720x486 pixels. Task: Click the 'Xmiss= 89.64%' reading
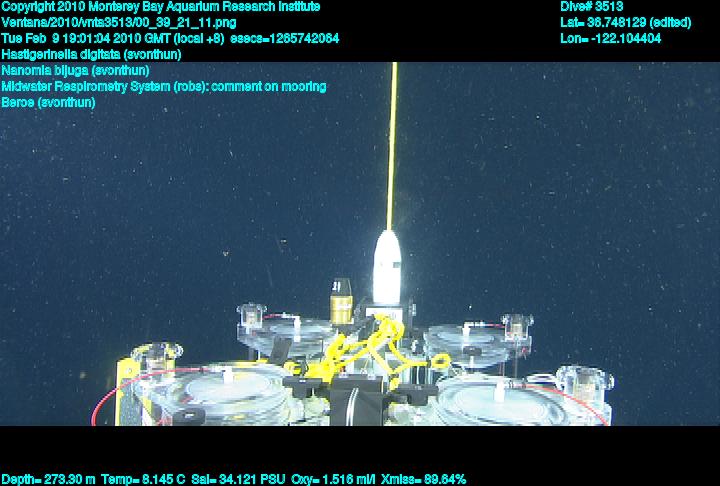423,479
